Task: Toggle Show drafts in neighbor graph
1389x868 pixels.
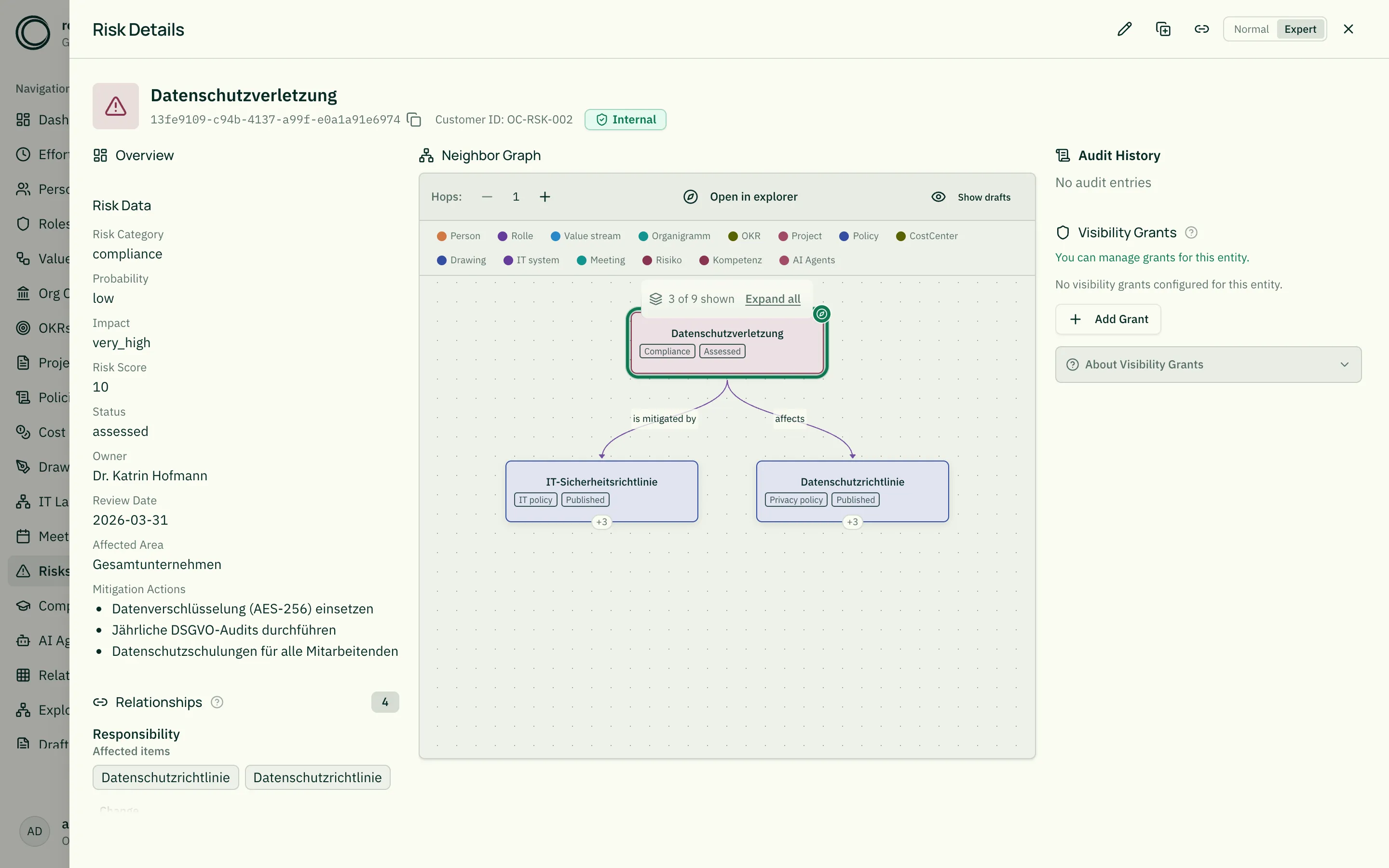Action: (x=970, y=197)
